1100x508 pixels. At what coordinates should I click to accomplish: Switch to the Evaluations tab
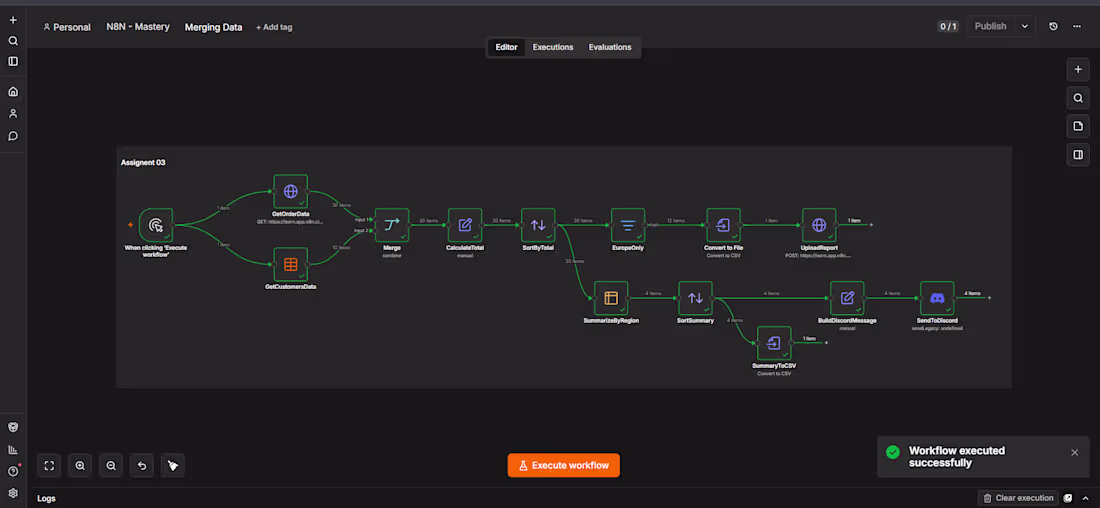610,47
